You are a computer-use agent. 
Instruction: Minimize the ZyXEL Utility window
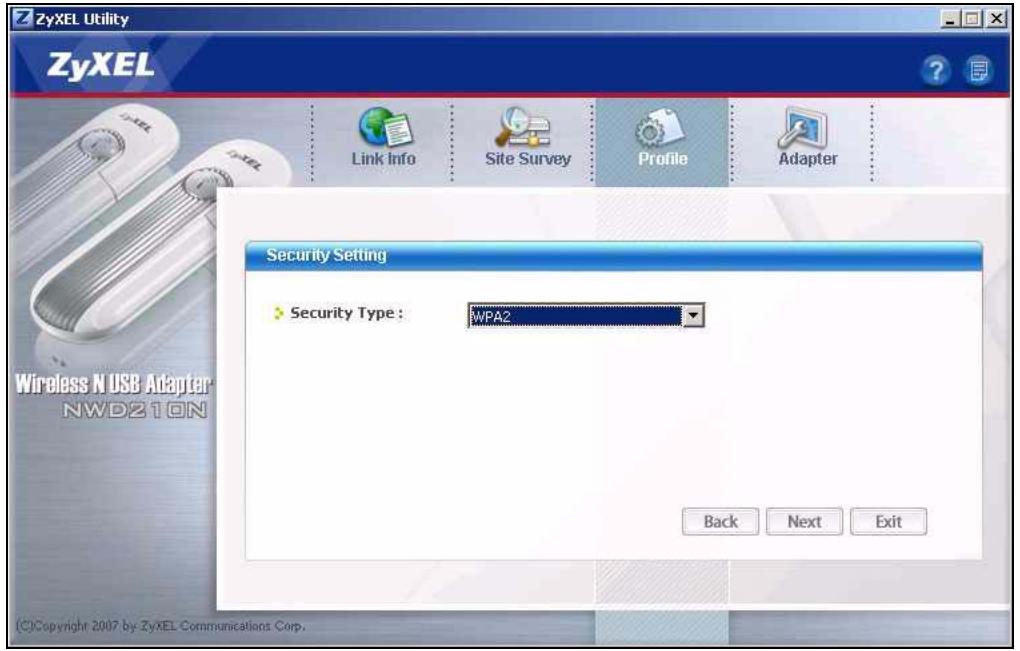point(950,18)
